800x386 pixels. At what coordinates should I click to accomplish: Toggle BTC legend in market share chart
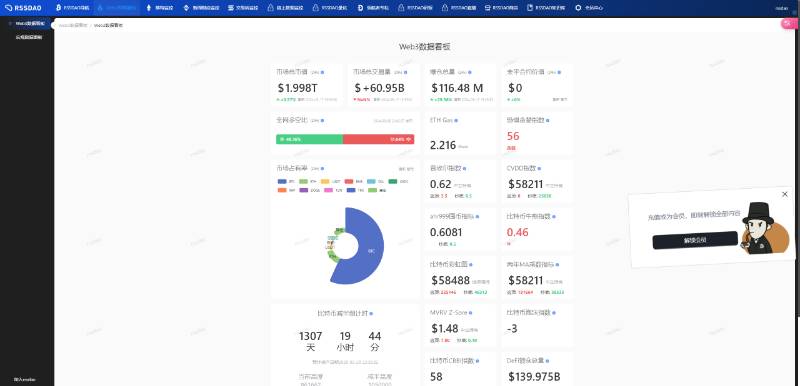point(286,182)
